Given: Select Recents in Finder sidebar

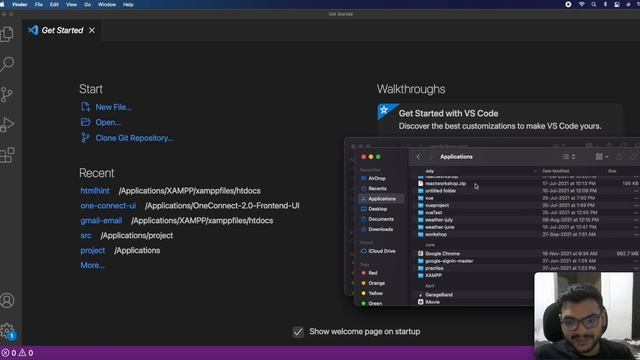Looking at the screenshot, I should pos(377,189).
